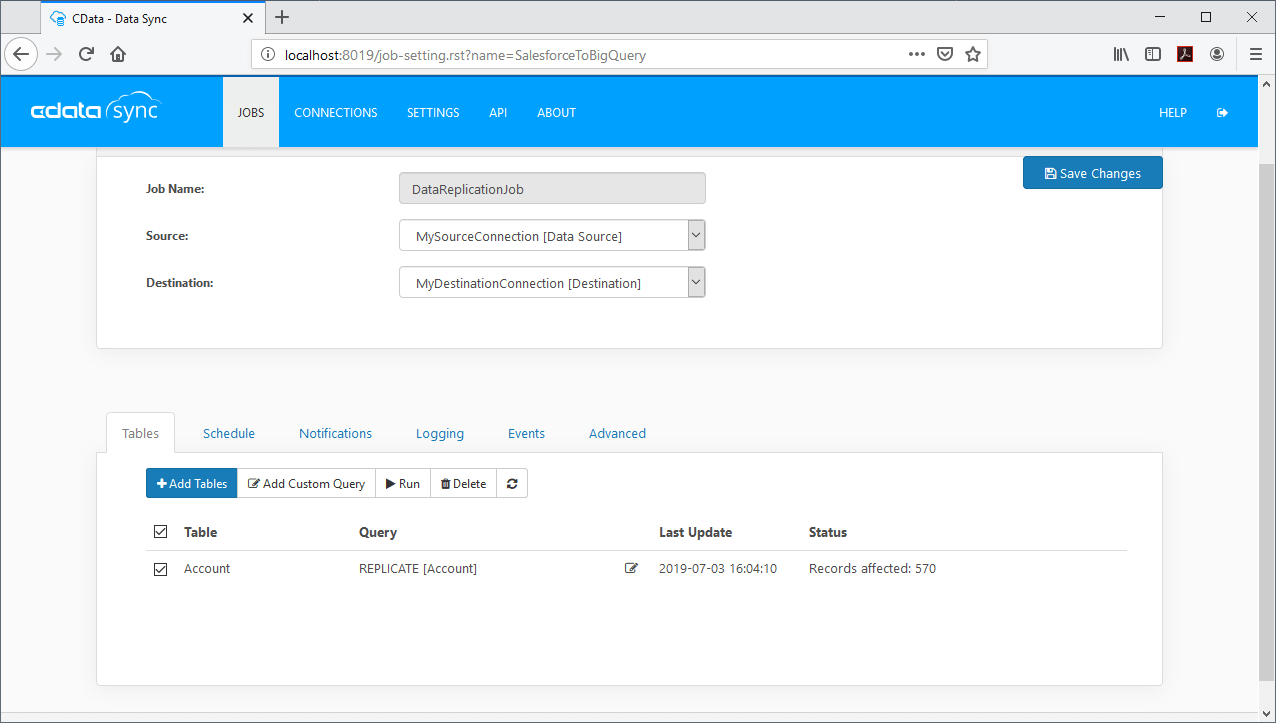The width and height of the screenshot is (1276, 723).
Task: Click the 2019-07-03 16:04:10 timestamp
Action: click(x=718, y=568)
